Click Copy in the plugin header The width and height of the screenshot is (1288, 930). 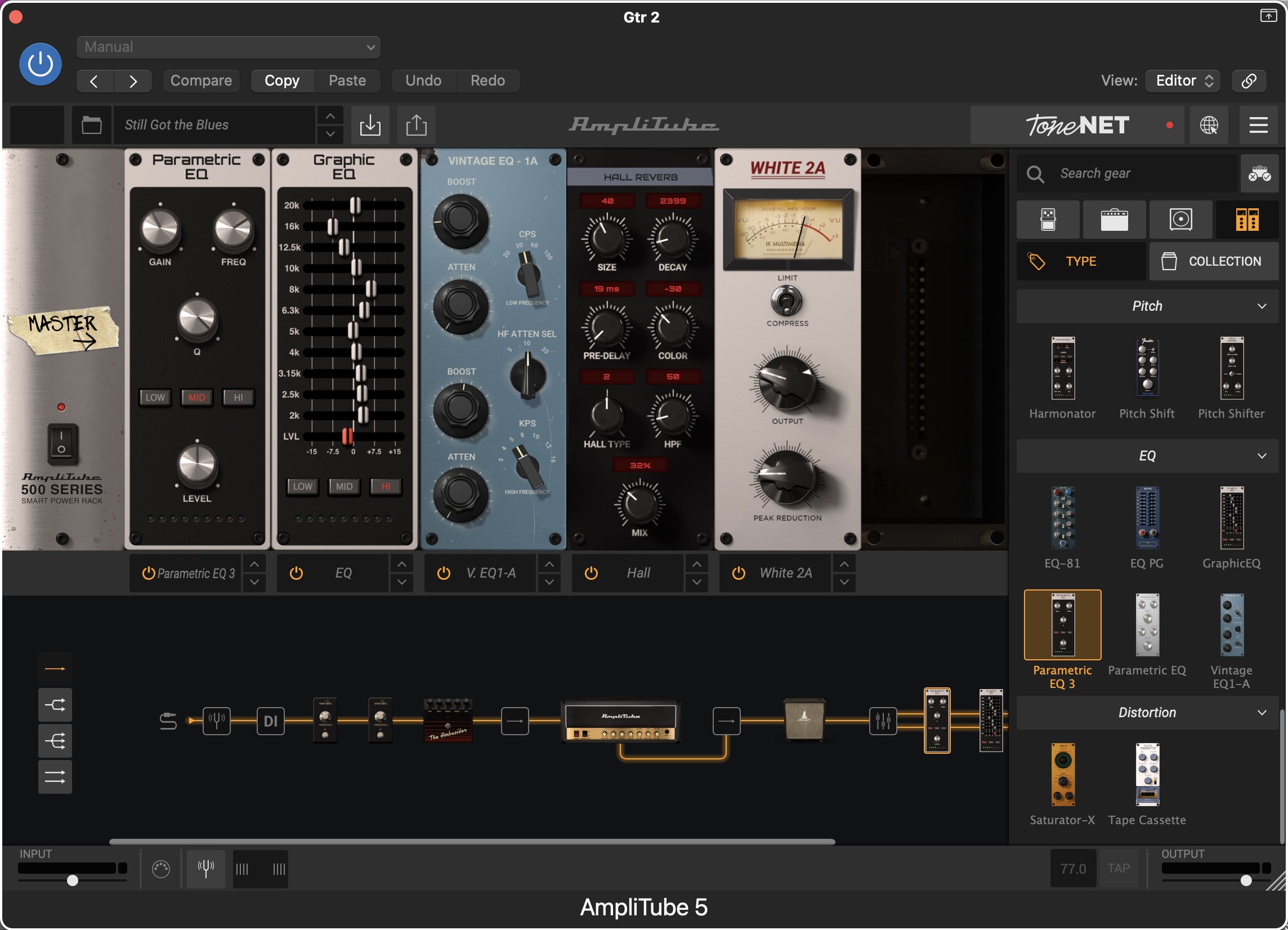point(282,81)
